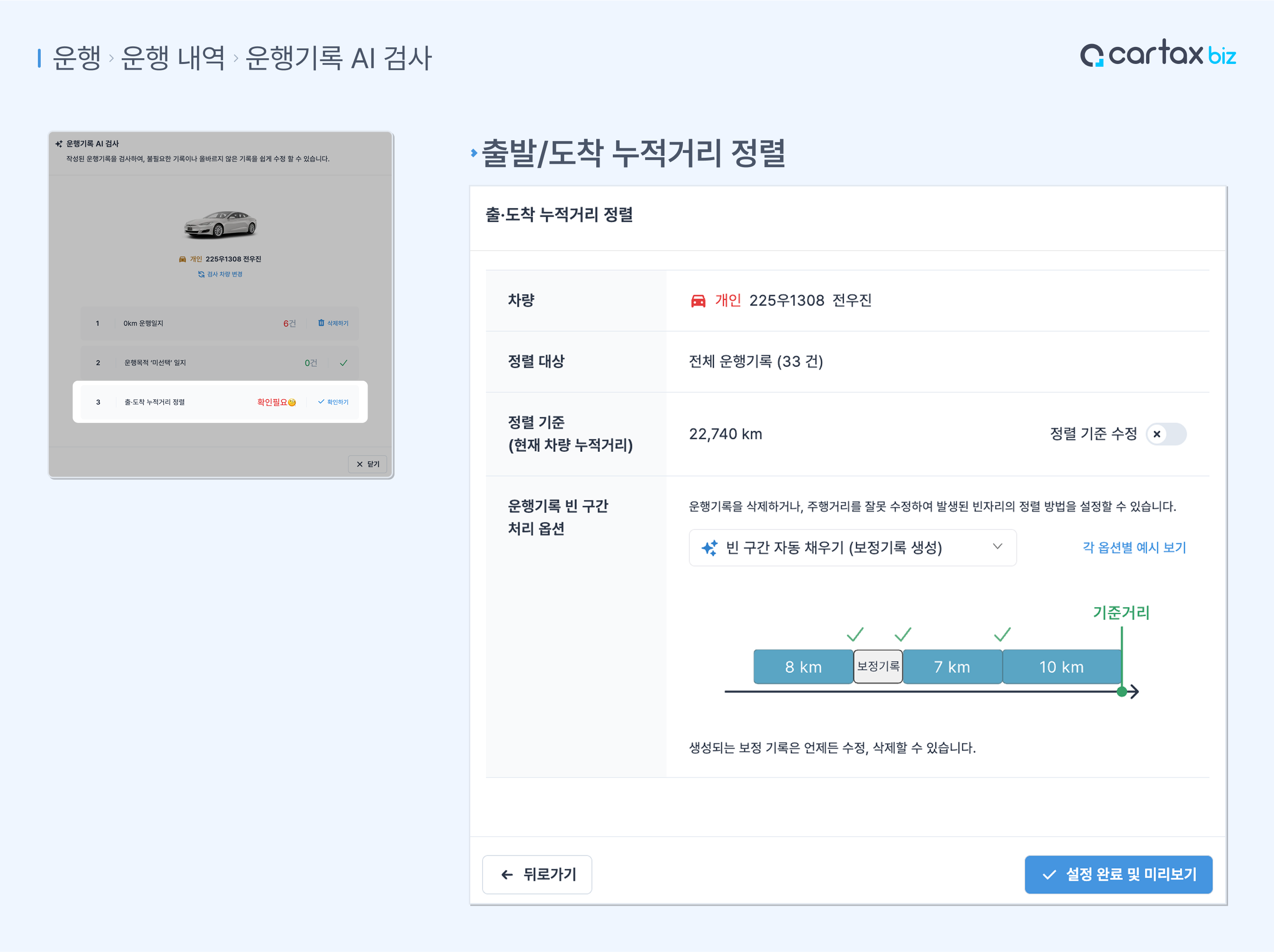Viewport: 1274px width, 952px height.
Task: Go back with 뒤로가기 button
Action: [537, 874]
